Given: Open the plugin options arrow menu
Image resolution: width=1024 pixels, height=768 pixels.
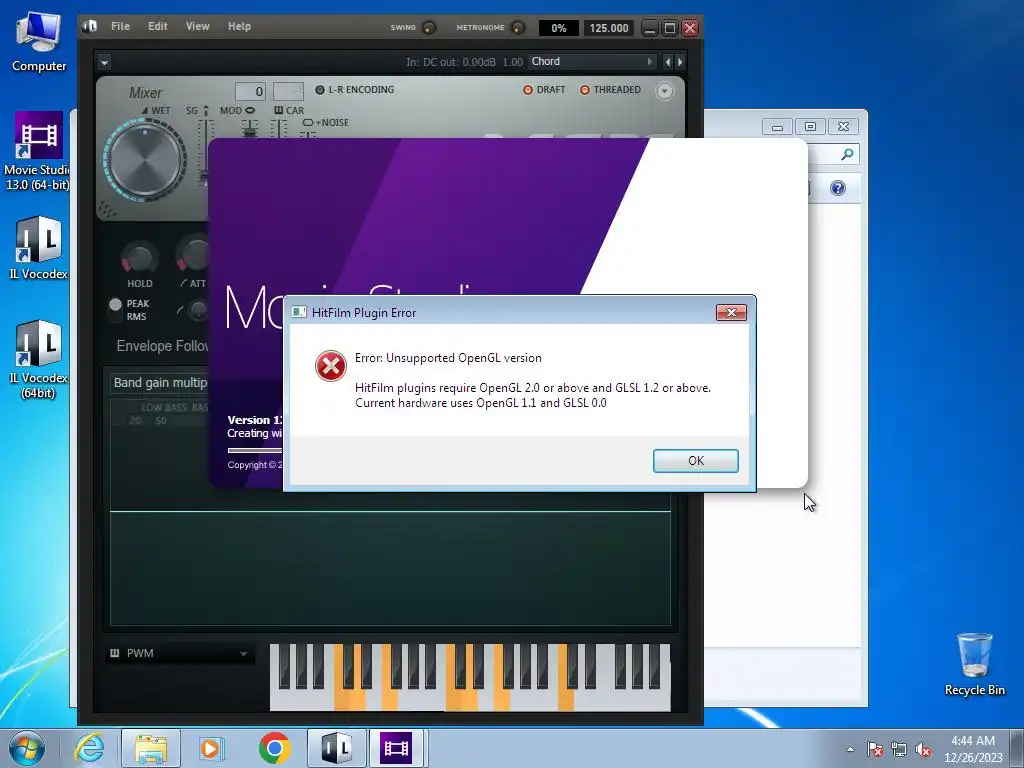Looking at the screenshot, I should (104, 63).
